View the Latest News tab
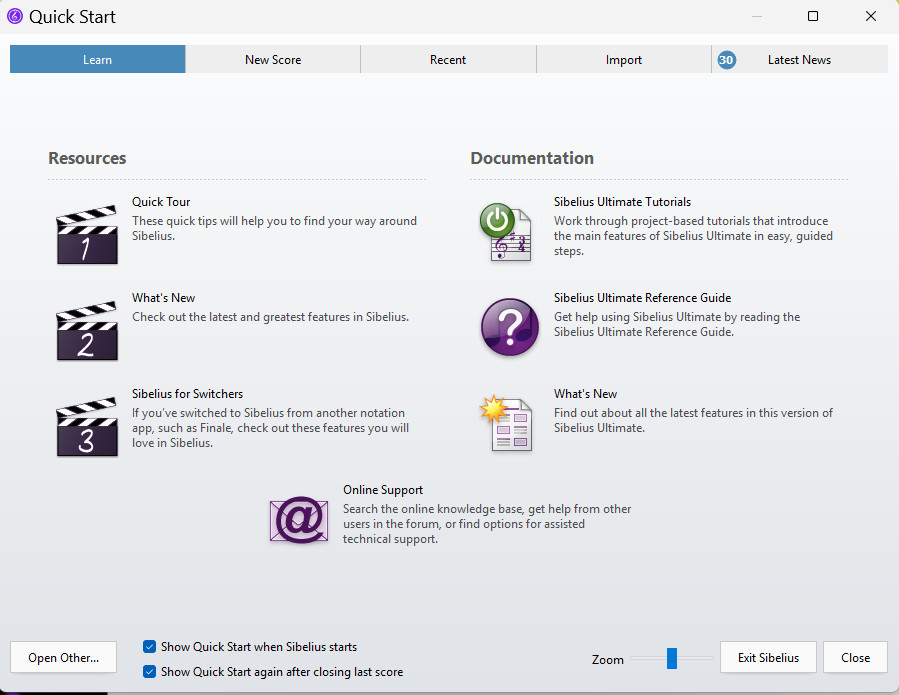The height and width of the screenshot is (695, 899). [x=800, y=59]
